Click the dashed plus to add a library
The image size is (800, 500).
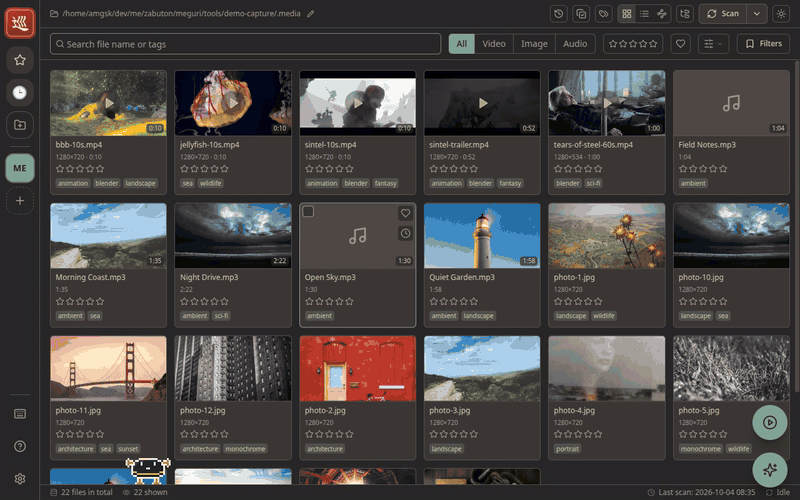(20, 201)
